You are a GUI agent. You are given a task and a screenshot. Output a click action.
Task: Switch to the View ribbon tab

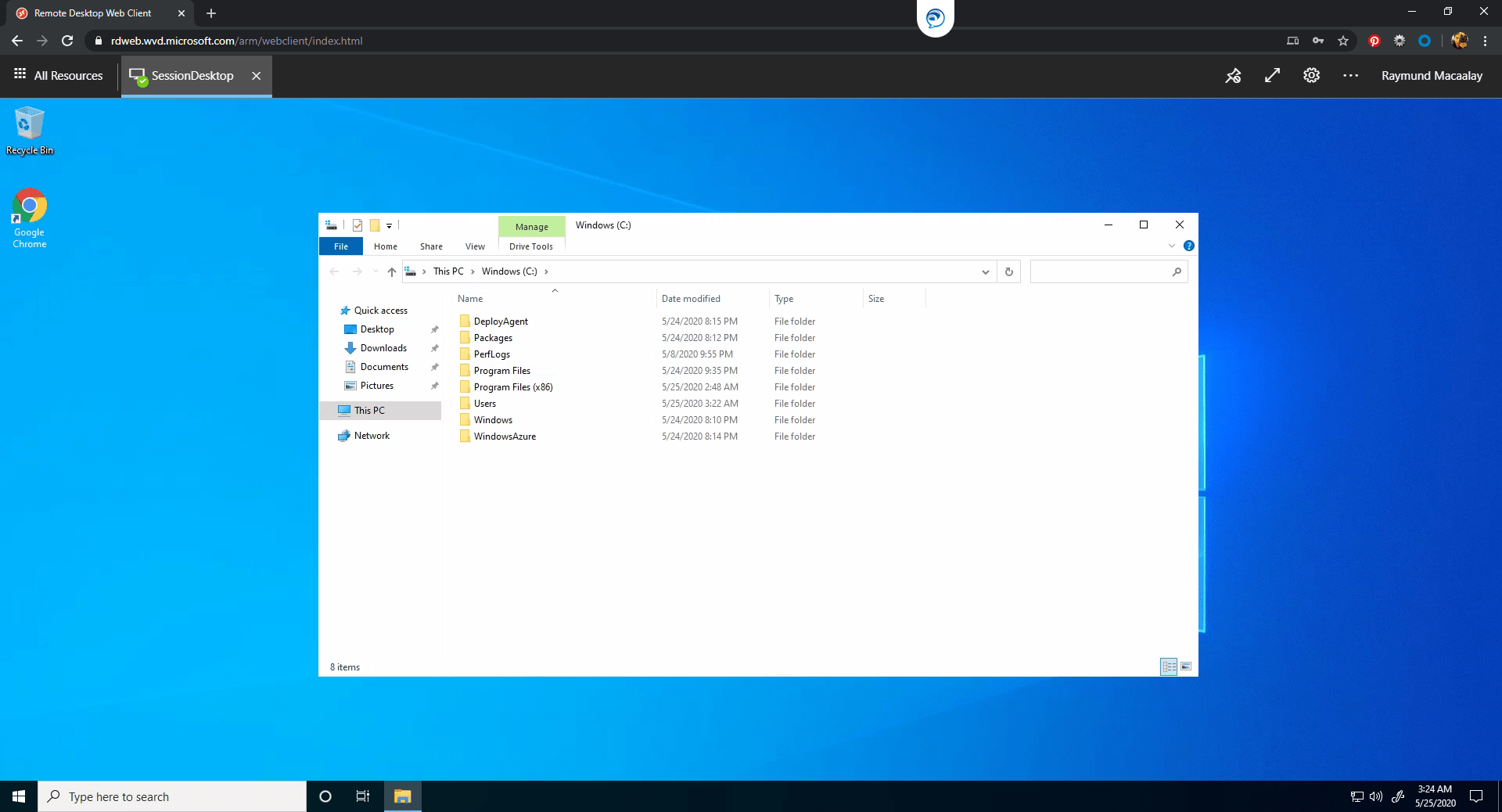click(475, 246)
